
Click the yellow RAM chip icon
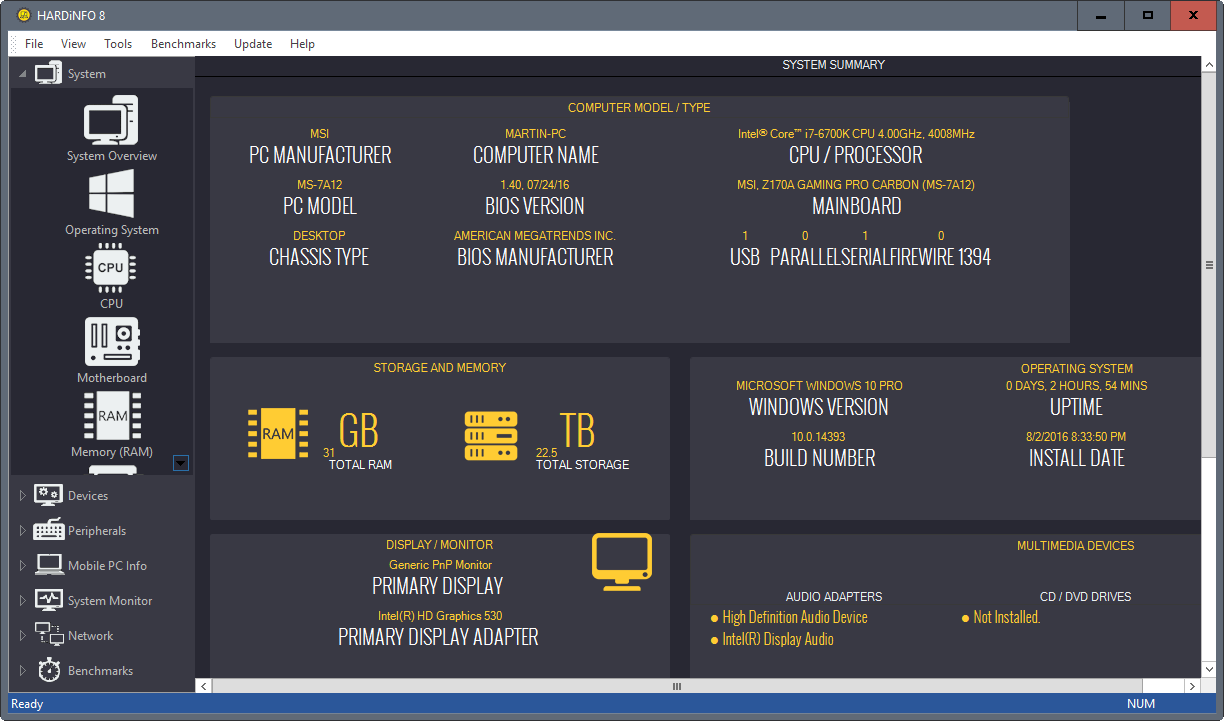[279, 434]
